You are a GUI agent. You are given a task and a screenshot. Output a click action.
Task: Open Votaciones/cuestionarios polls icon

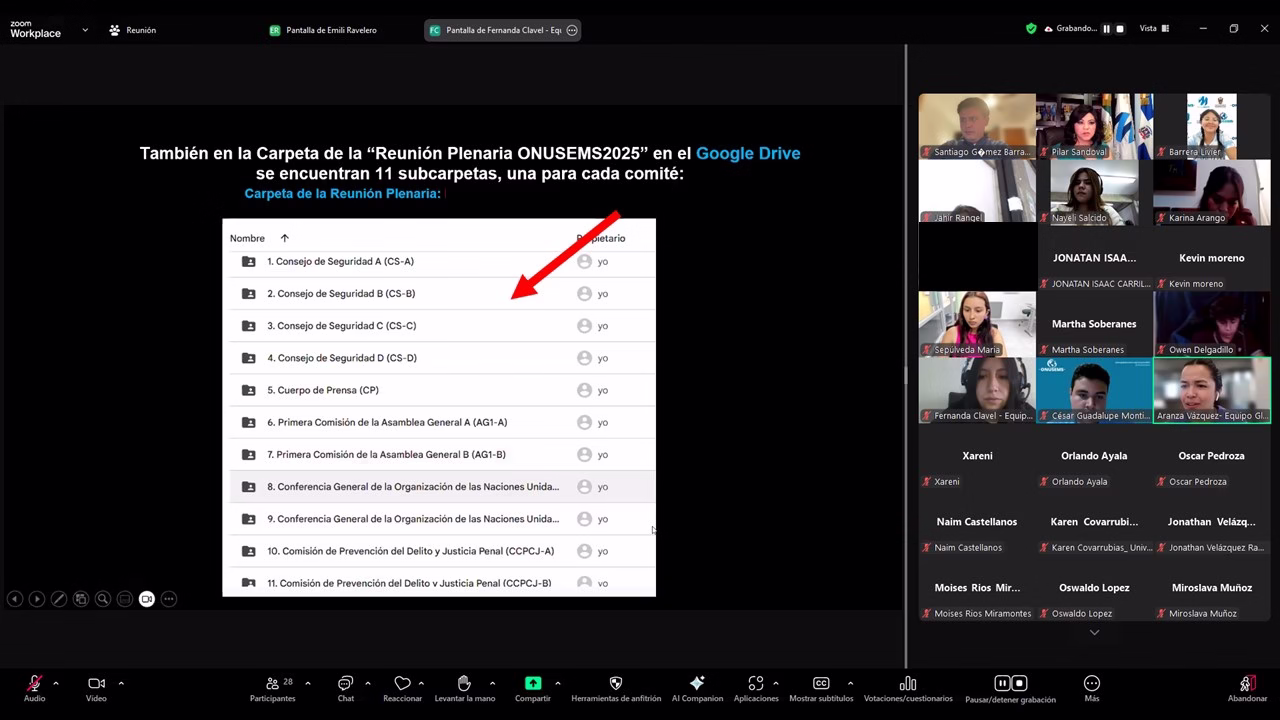point(908,684)
